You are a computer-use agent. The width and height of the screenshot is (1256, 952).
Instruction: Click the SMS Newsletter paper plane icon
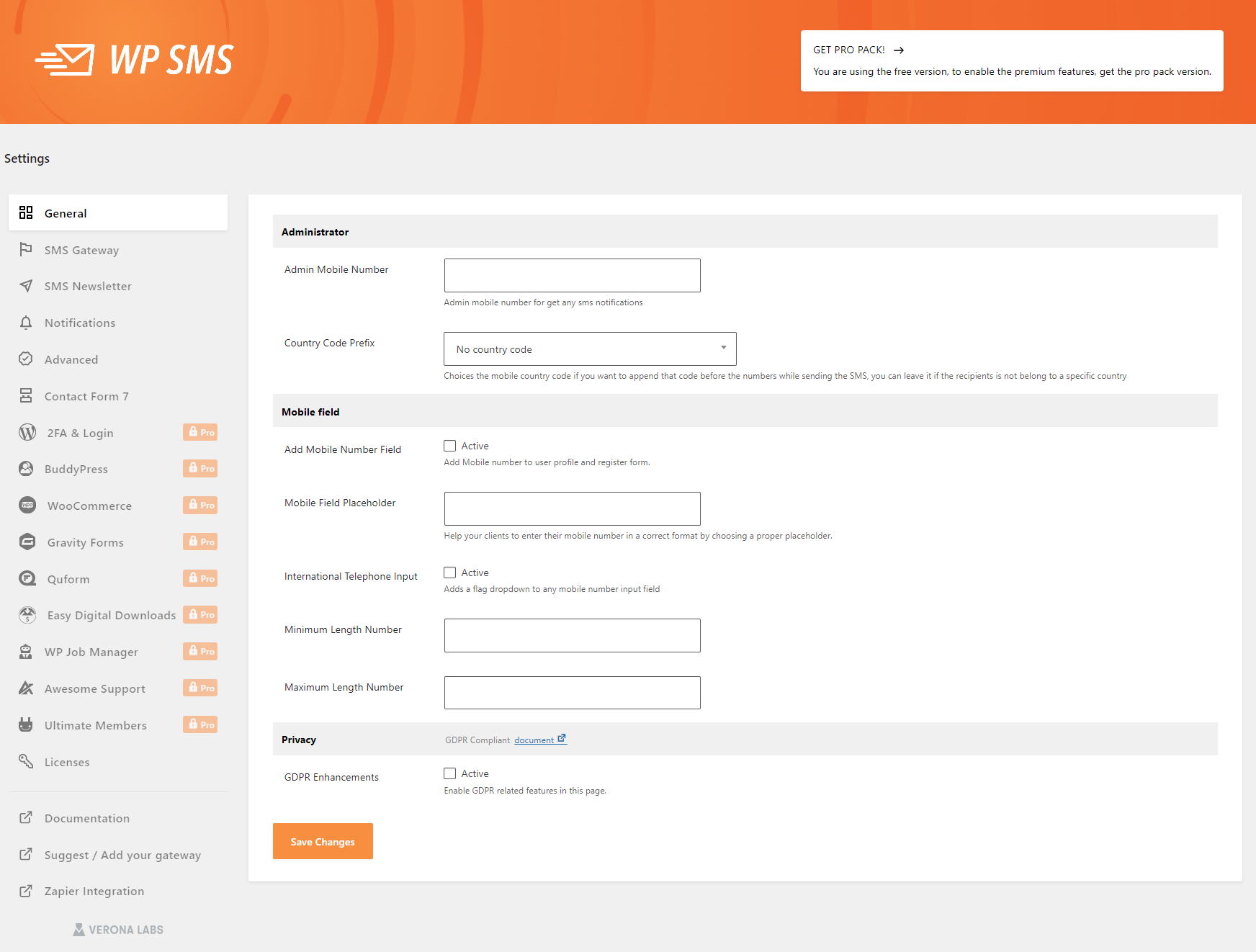26,286
